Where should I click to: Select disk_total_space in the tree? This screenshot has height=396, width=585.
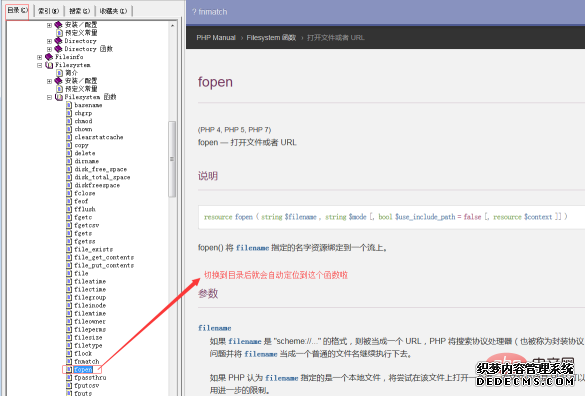[102, 177]
